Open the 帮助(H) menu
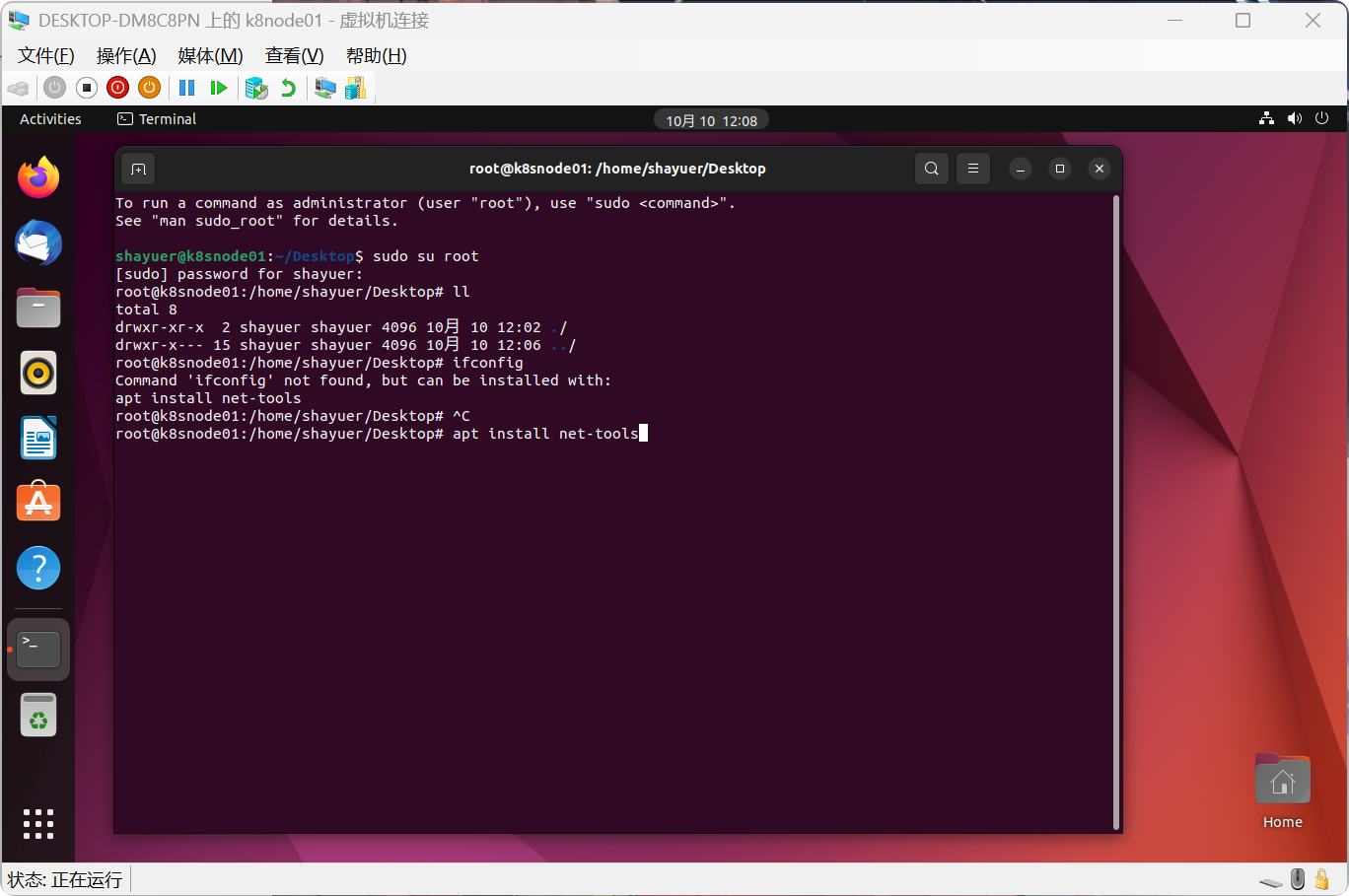 pyautogui.click(x=376, y=56)
